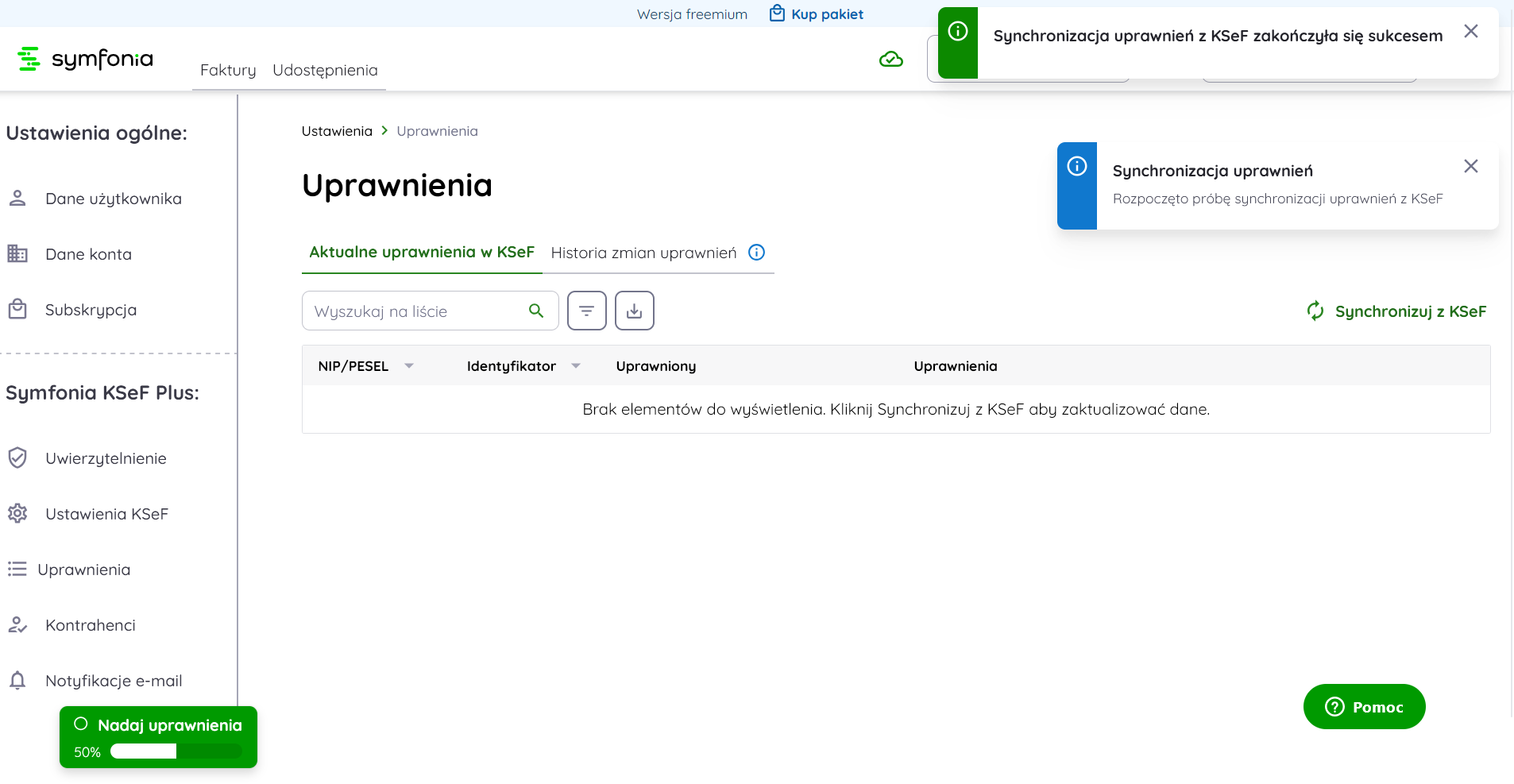This screenshot has height=784, width=1514.
Task: Open Notyfikacje e-mail bell item
Action: pyautogui.click(x=113, y=681)
